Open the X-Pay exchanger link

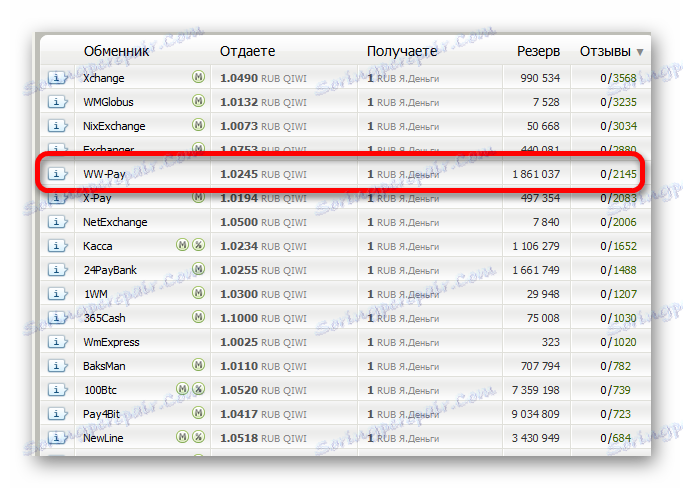[x=97, y=198]
